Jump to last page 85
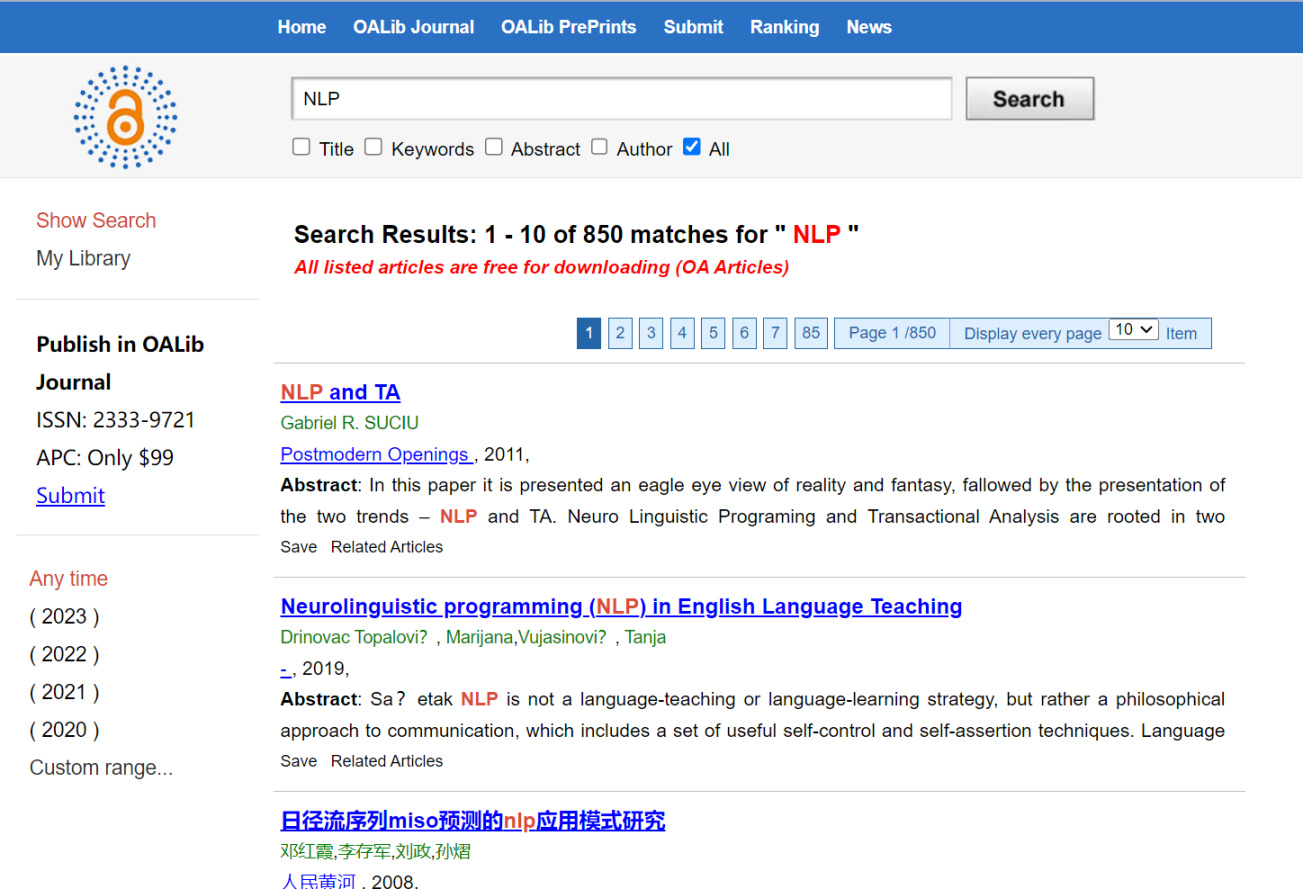1303x889 pixels. coord(811,333)
